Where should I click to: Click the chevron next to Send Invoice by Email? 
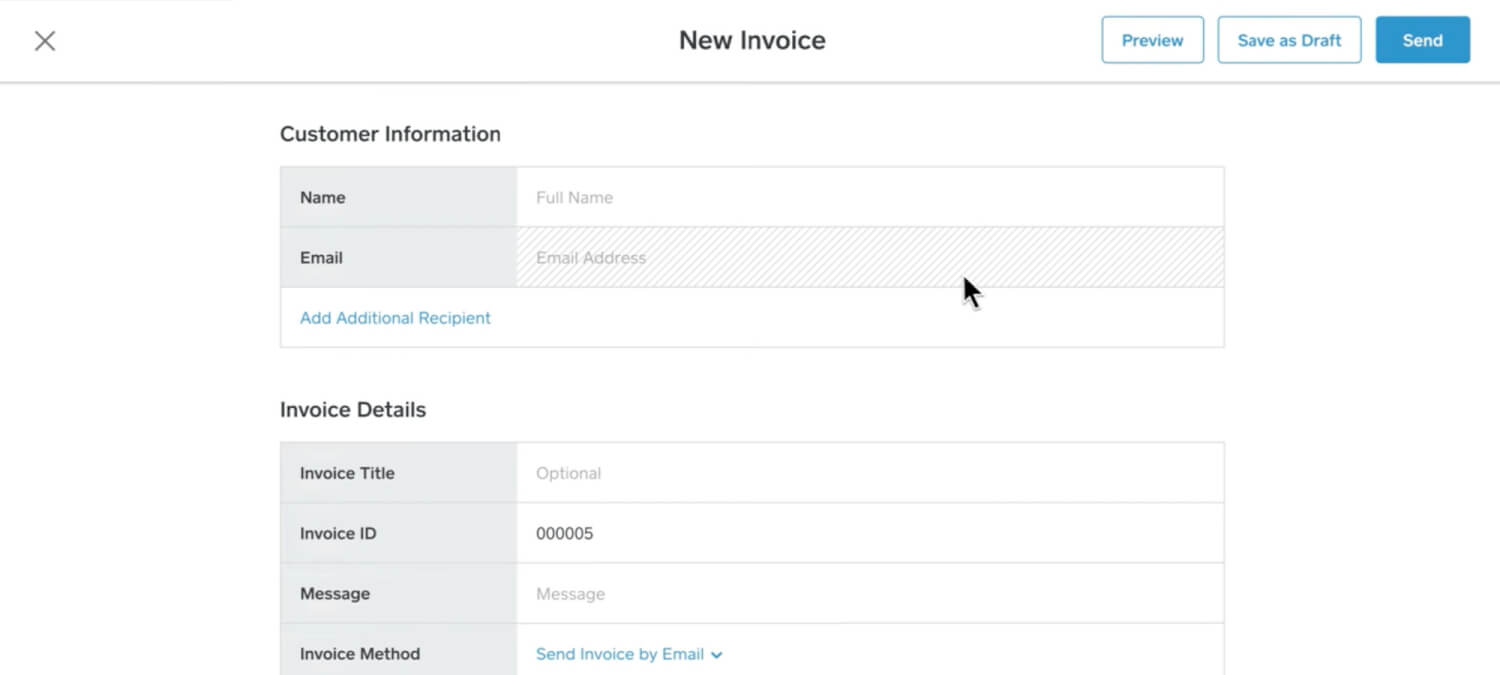(716, 654)
